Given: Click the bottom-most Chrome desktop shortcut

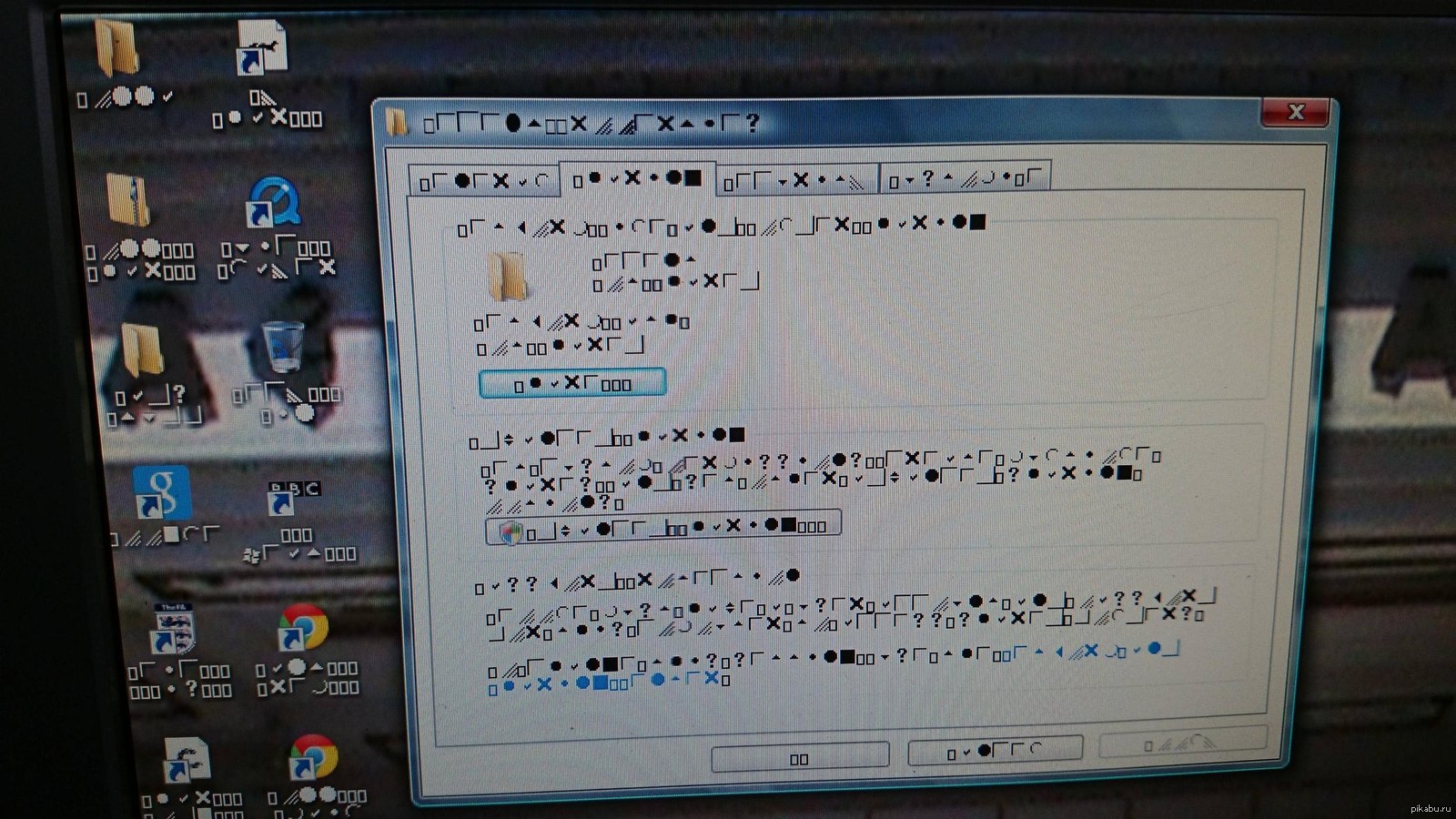Looking at the screenshot, I should (x=313, y=758).
